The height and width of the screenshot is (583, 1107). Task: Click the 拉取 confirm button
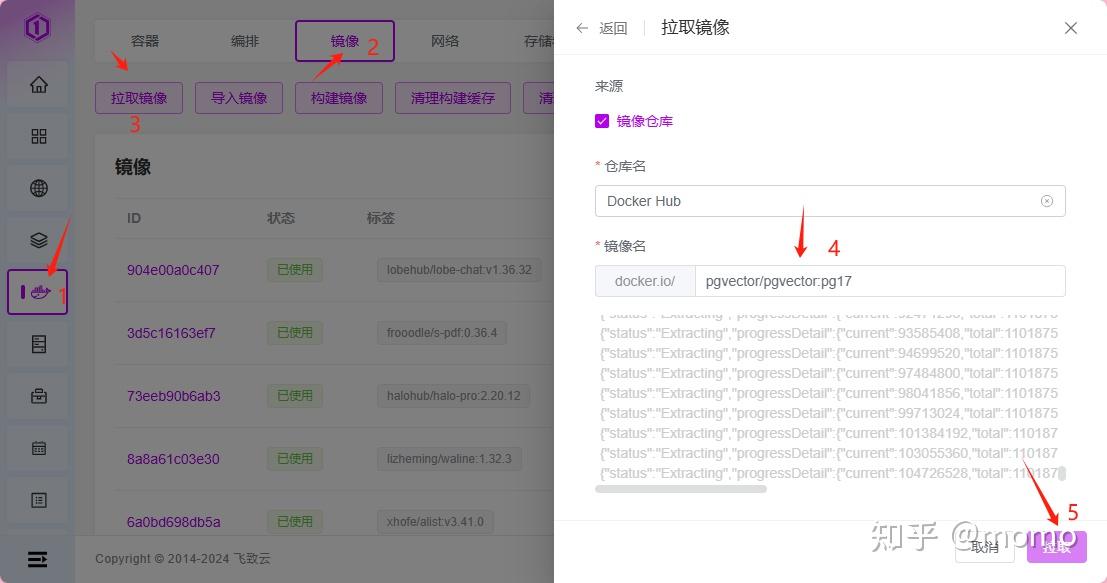(x=1056, y=547)
